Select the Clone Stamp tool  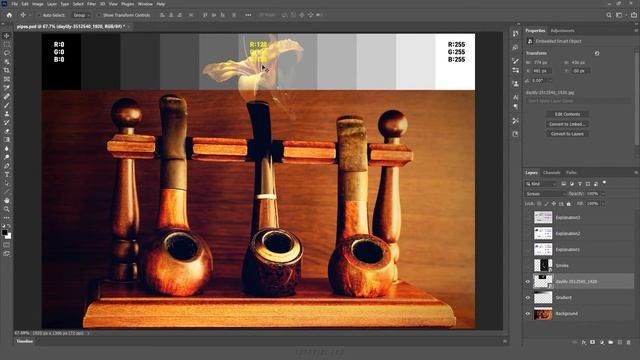click(7, 114)
